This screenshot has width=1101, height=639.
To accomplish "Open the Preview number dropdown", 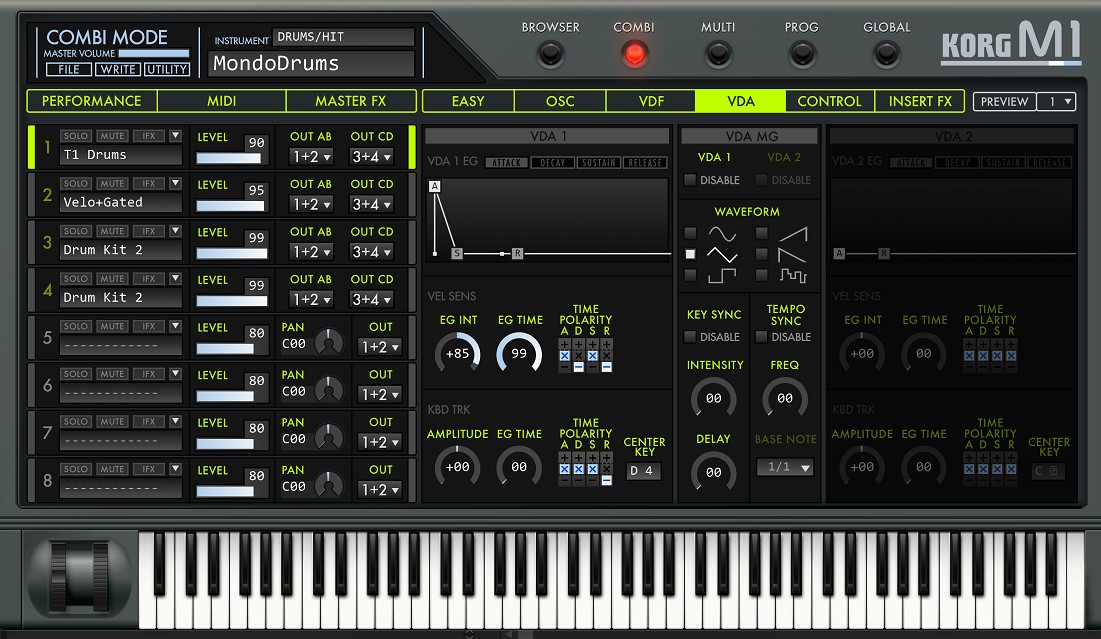I will point(1055,101).
